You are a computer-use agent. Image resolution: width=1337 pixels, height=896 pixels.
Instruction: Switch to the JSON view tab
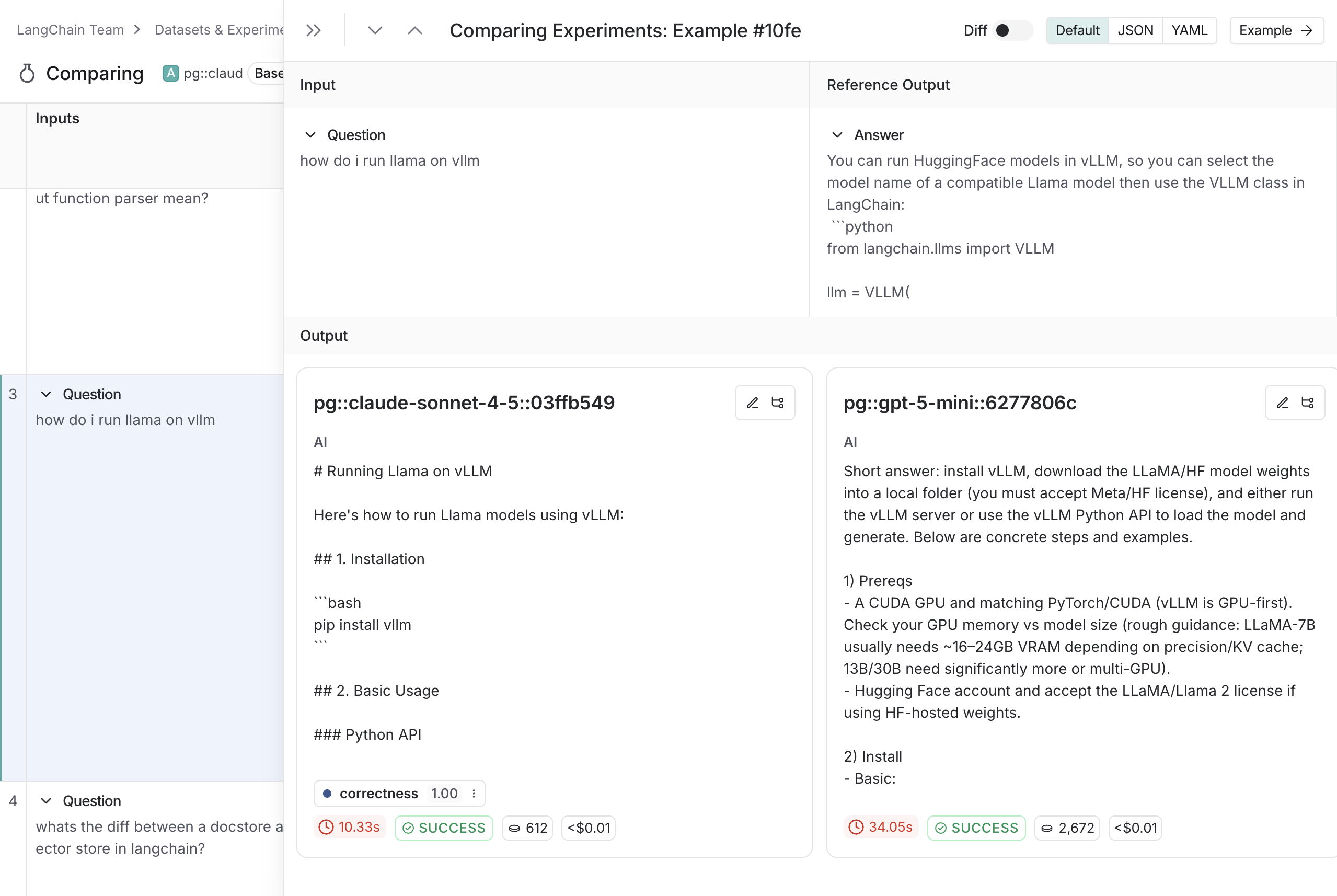[x=1135, y=30]
